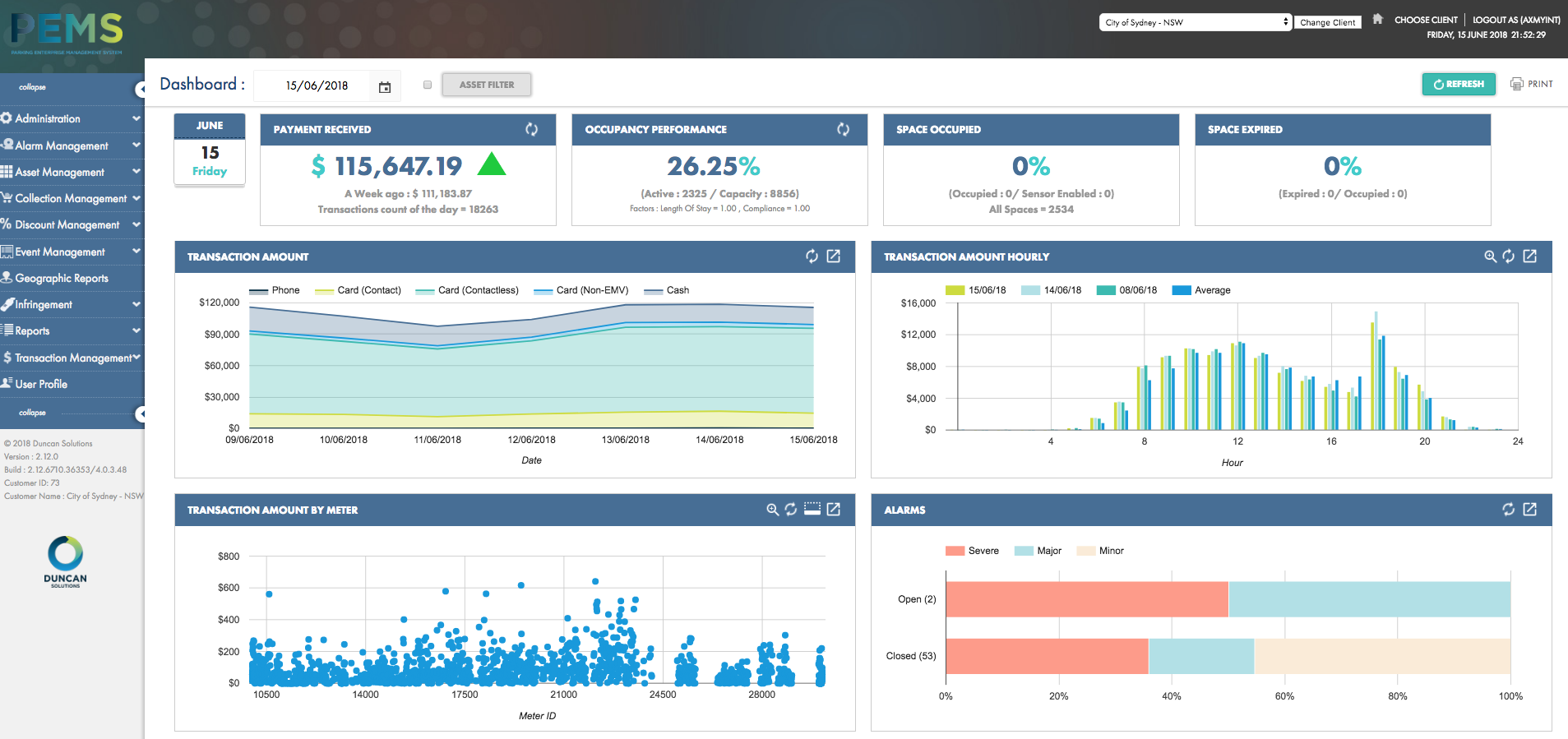Refresh the Payment Received widget
This screenshot has width=1568, height=739.
coord(531,129)
